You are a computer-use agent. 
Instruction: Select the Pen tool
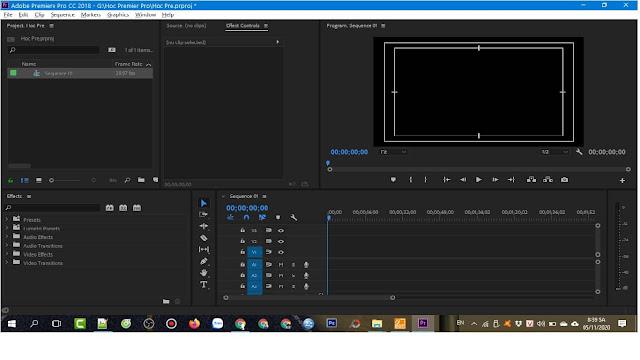tap(204, 261)
